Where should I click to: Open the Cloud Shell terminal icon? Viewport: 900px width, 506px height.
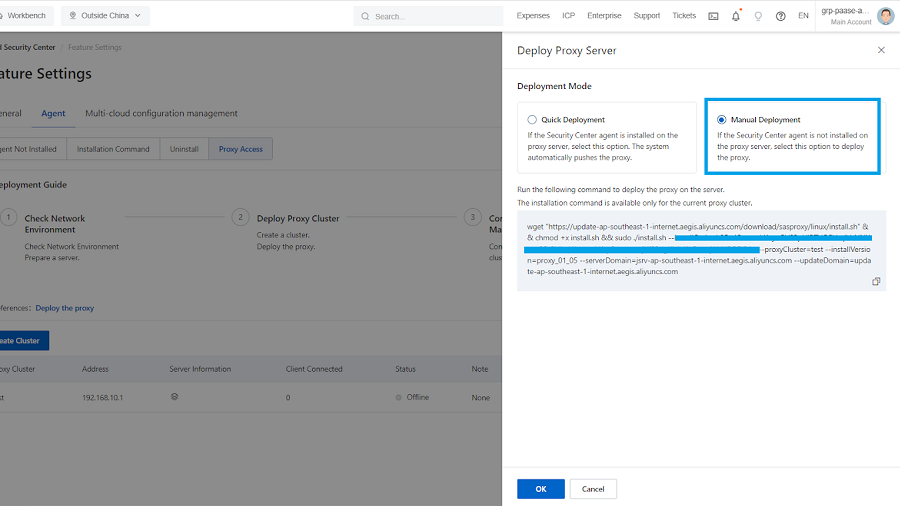(713, 16)
